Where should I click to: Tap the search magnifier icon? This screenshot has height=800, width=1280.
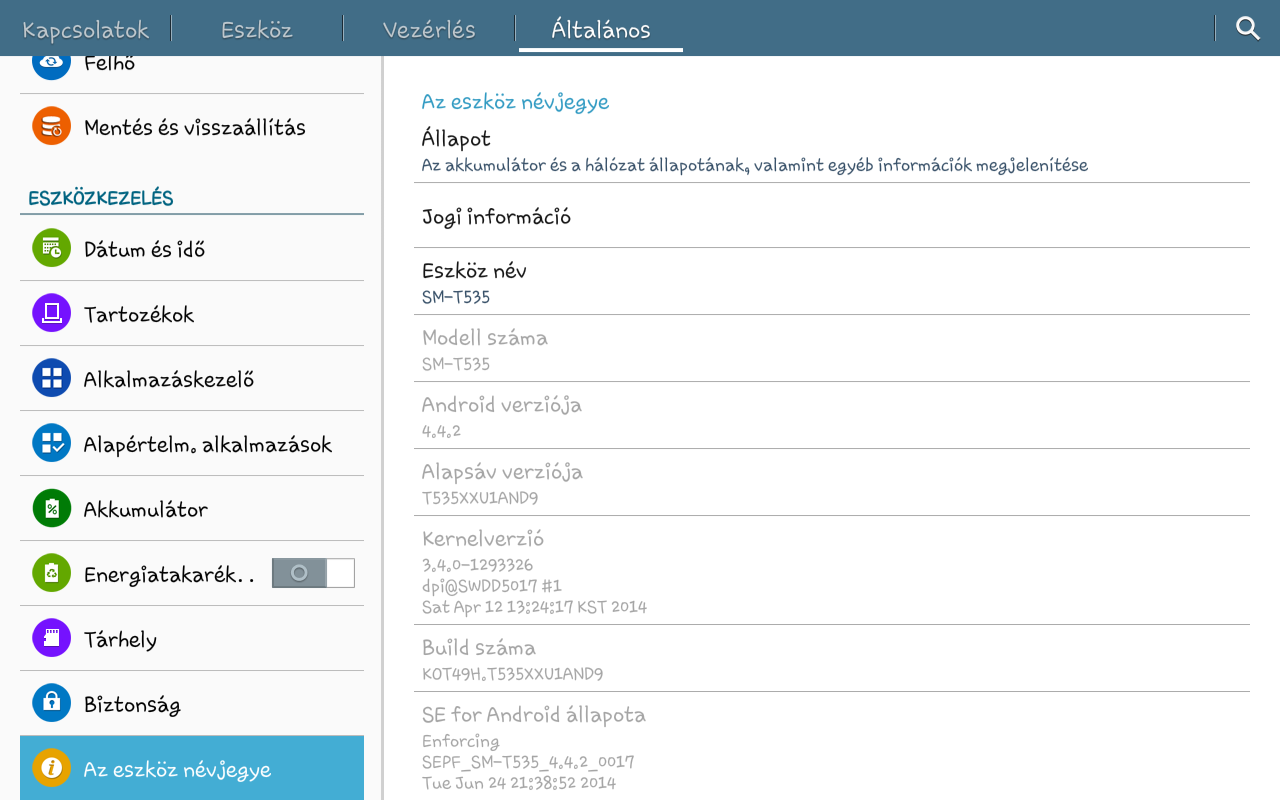click(x=1247, y=28)
